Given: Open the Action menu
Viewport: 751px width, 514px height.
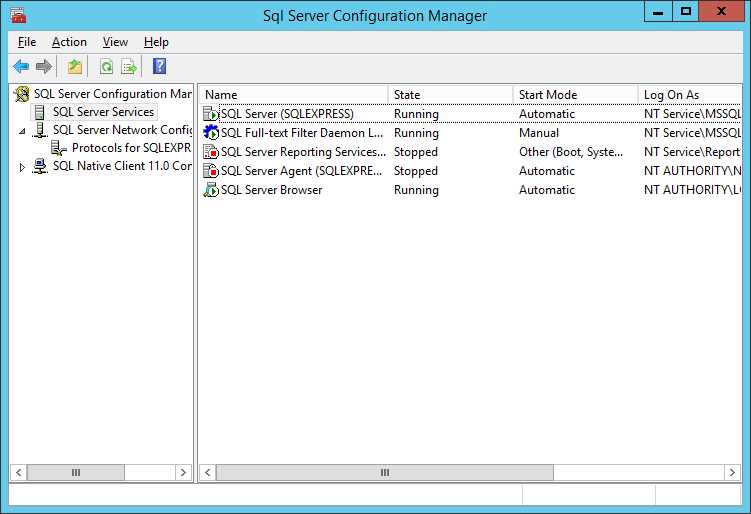Looking at the screenshot, I should point(69,42).
